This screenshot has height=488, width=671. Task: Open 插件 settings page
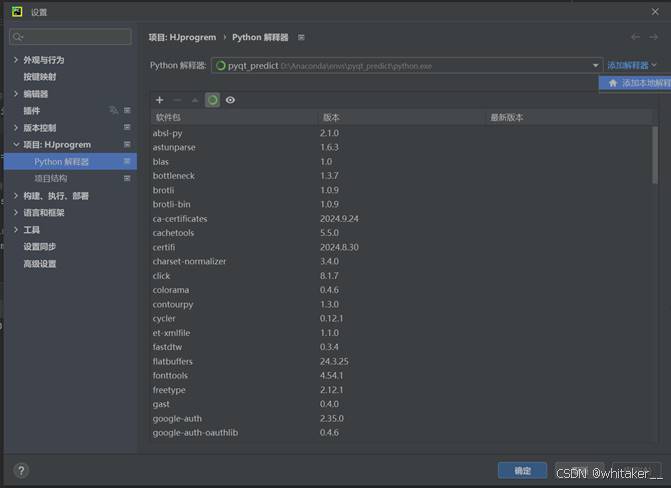(x=32, y=110)
